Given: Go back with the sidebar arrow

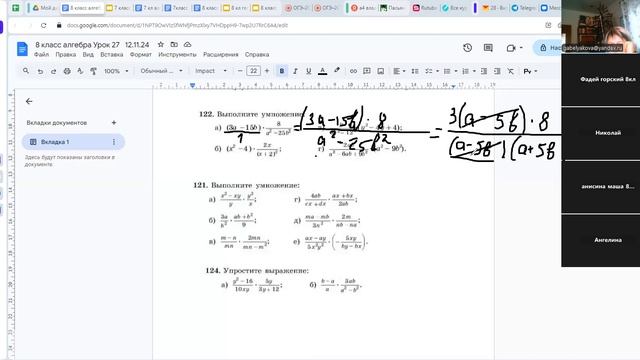Looking at the screenshot, I should pyautogui.click(x=29, y=101).
